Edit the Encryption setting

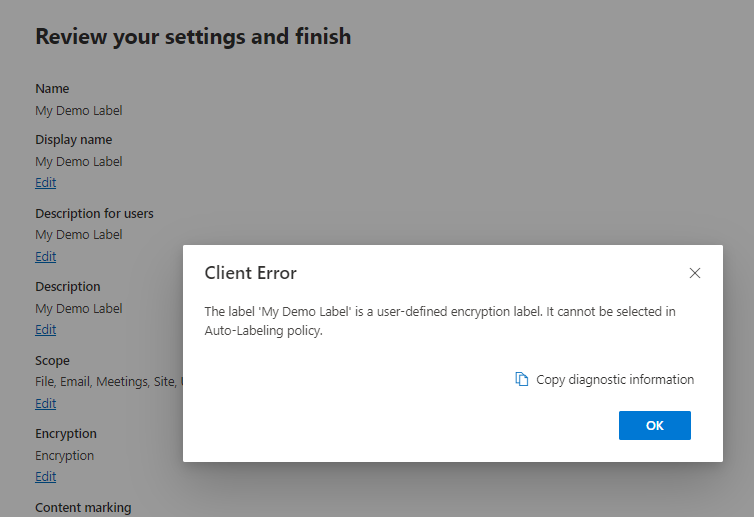click(46, 477)
